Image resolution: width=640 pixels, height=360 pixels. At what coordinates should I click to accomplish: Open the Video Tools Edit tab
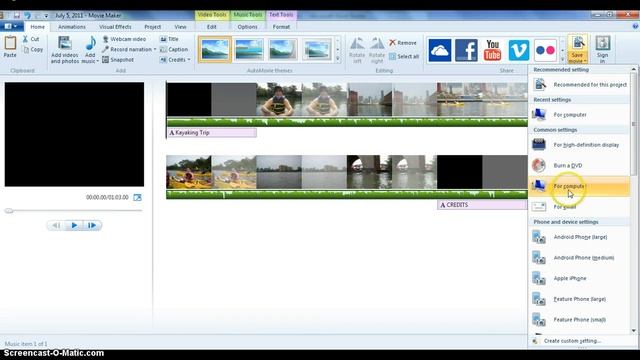[211, 27]
